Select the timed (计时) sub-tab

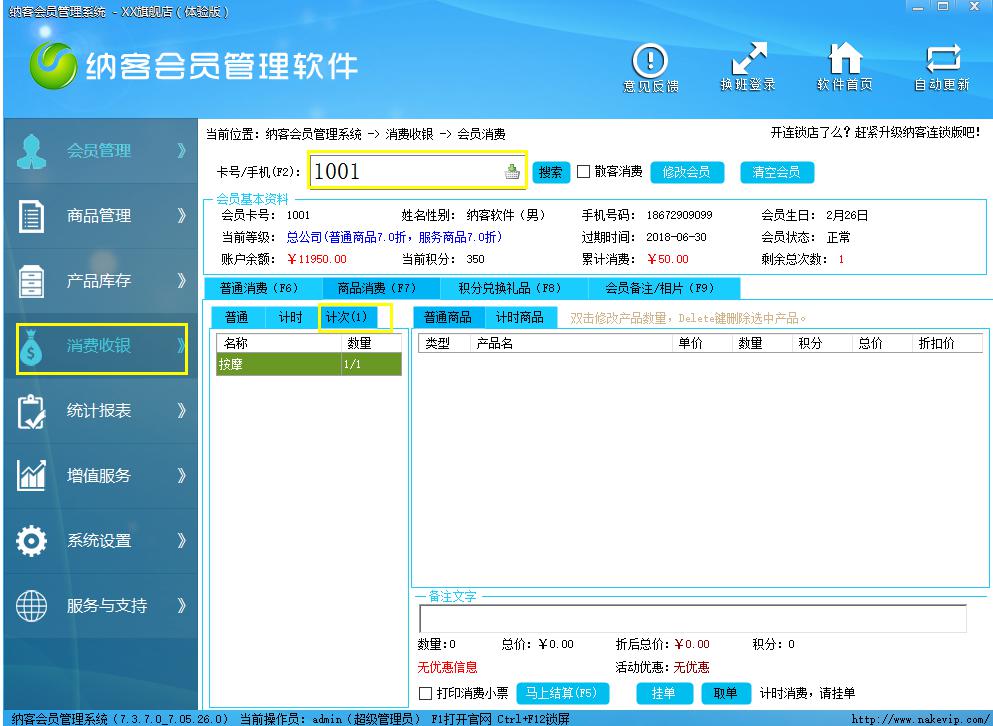pyautogui.click(x=290, y=317)
